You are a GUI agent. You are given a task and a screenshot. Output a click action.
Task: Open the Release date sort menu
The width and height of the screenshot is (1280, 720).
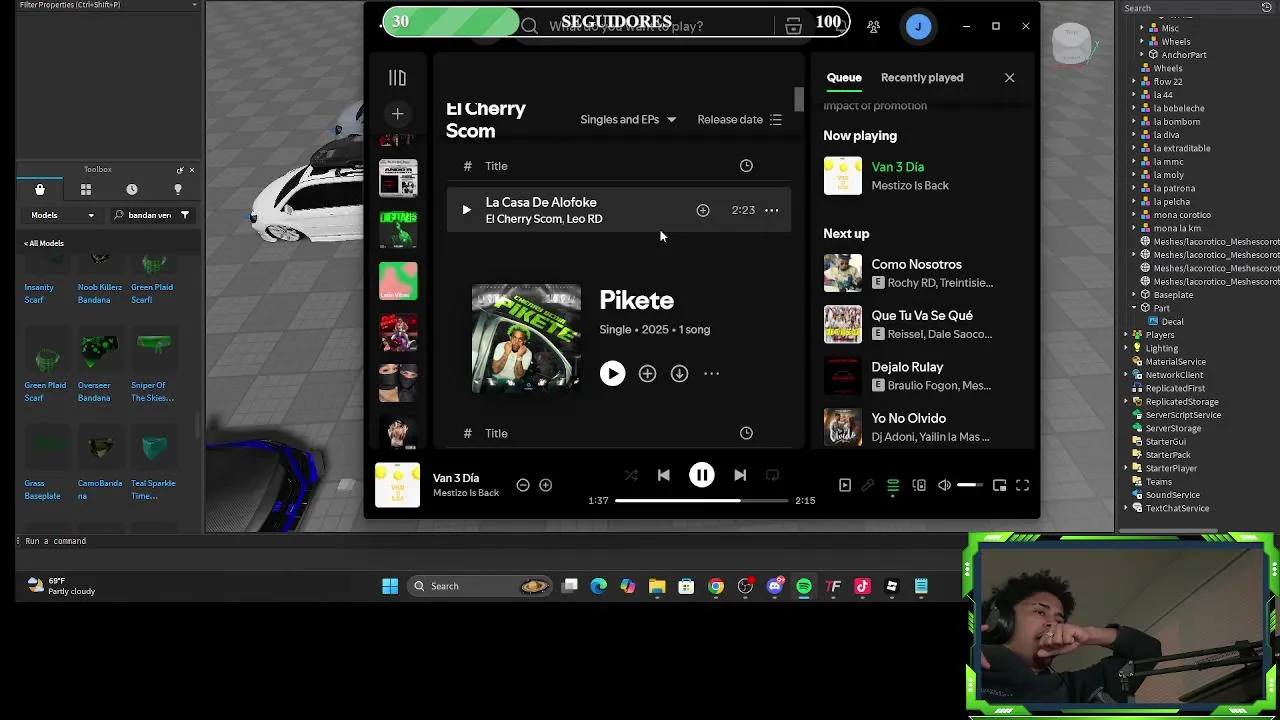pos(739,119)
